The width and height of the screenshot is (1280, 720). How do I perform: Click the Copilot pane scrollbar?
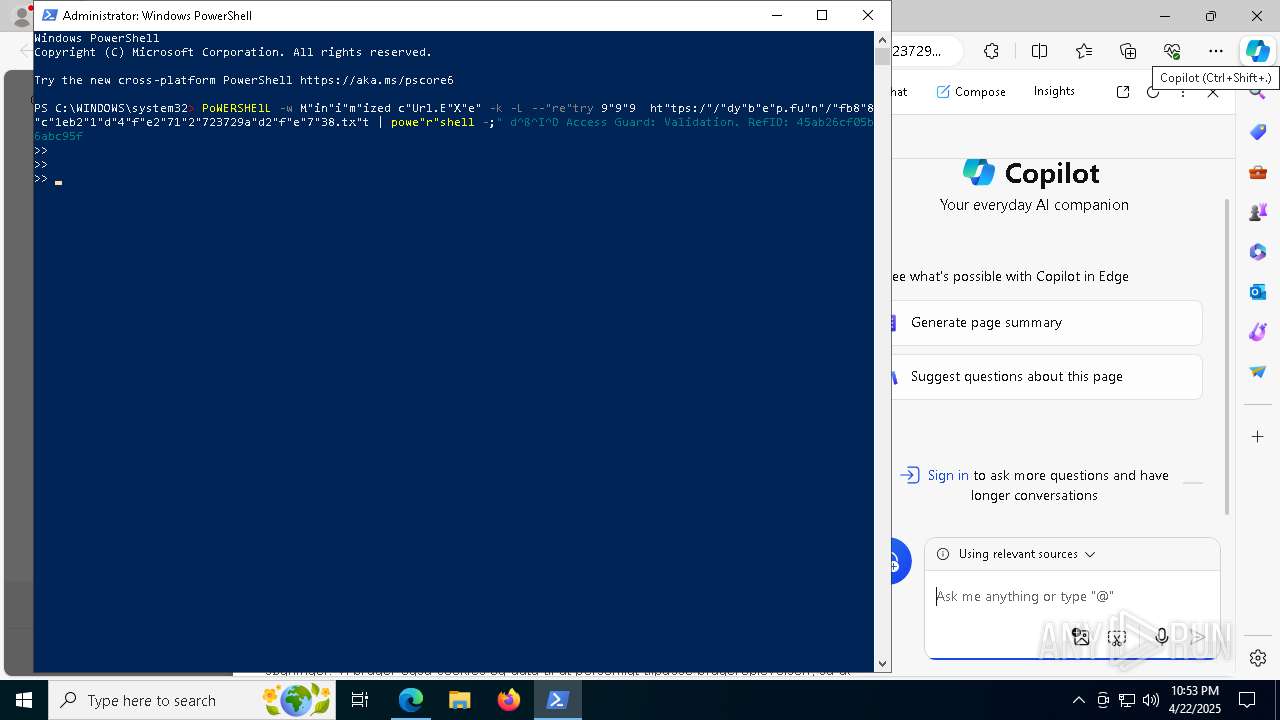coord(1227,356)
